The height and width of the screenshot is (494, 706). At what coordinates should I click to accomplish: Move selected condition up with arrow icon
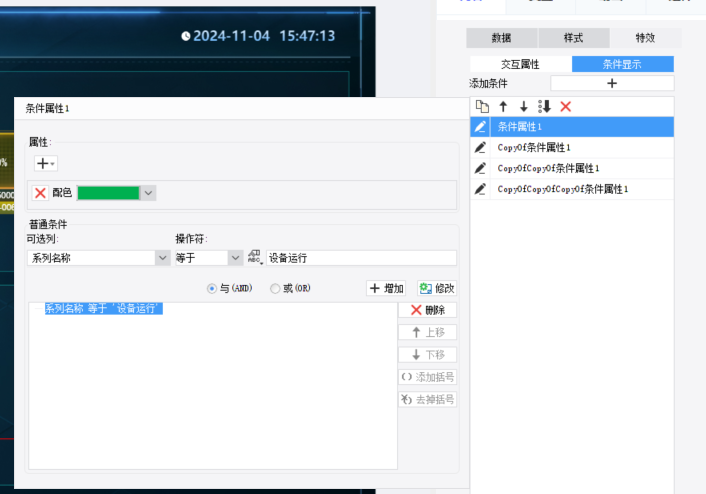[x=503, y=107]
